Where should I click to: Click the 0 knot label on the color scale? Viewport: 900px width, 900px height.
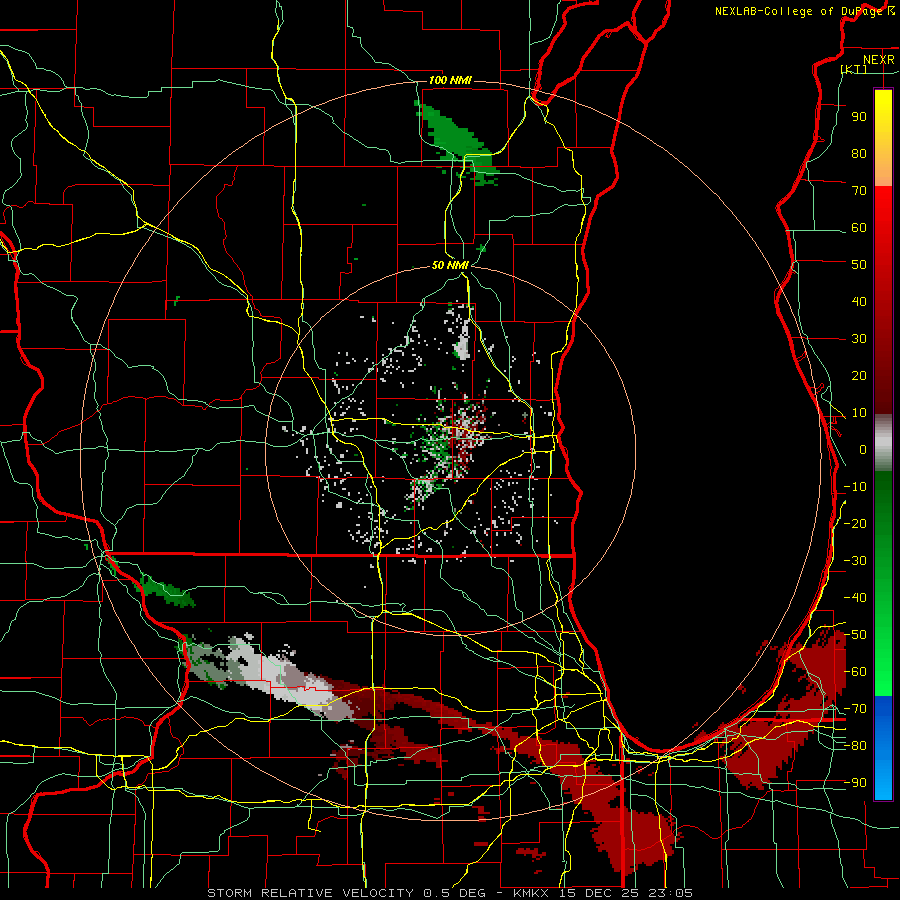tap(863, 449)
